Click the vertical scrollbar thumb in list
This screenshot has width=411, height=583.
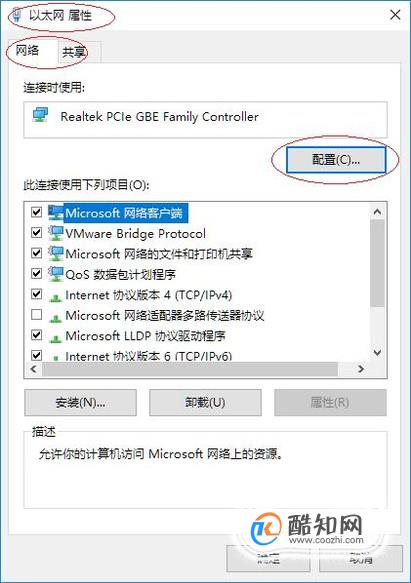coord(377,263)
